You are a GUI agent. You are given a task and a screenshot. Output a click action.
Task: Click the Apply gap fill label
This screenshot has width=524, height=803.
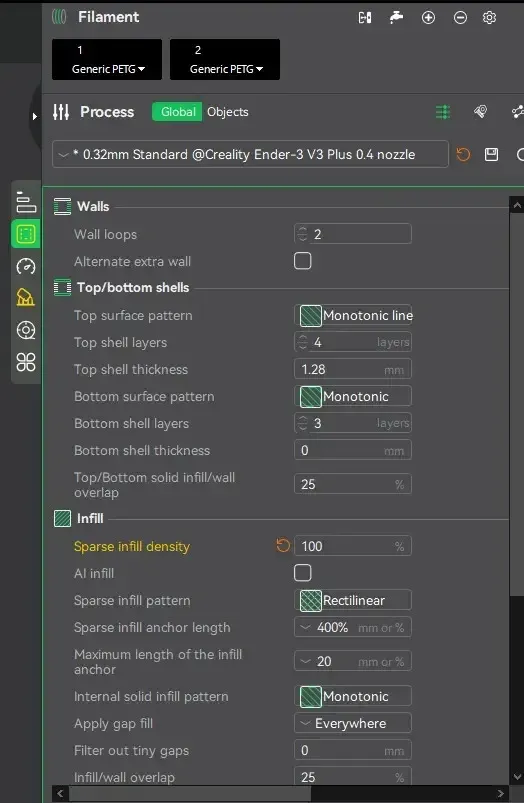coord(113,724)
